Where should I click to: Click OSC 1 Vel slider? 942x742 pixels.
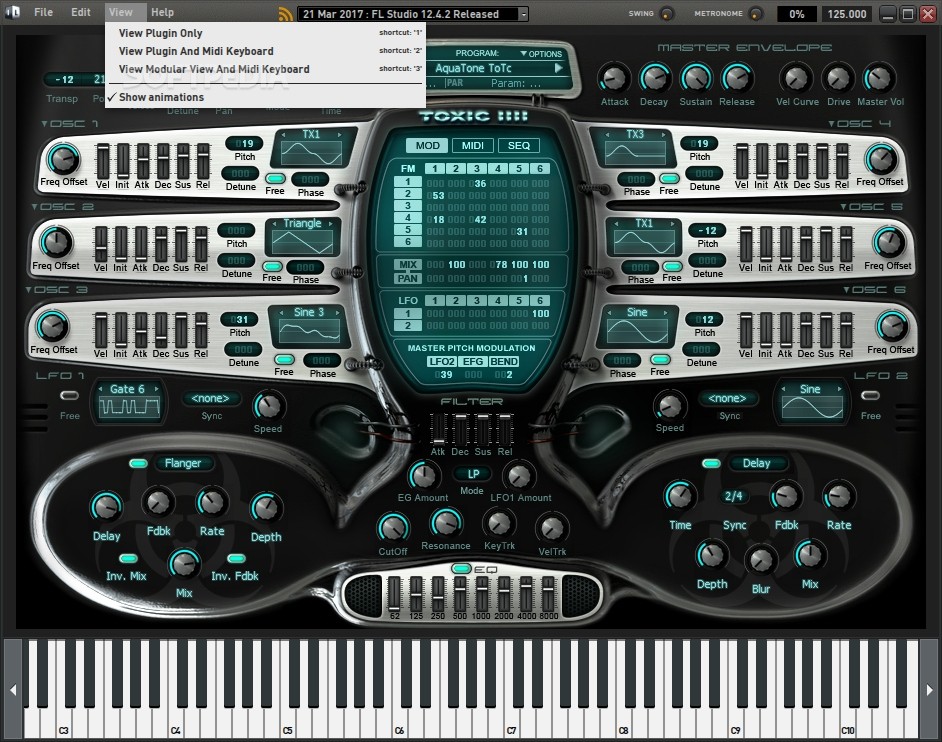[102, 160]
